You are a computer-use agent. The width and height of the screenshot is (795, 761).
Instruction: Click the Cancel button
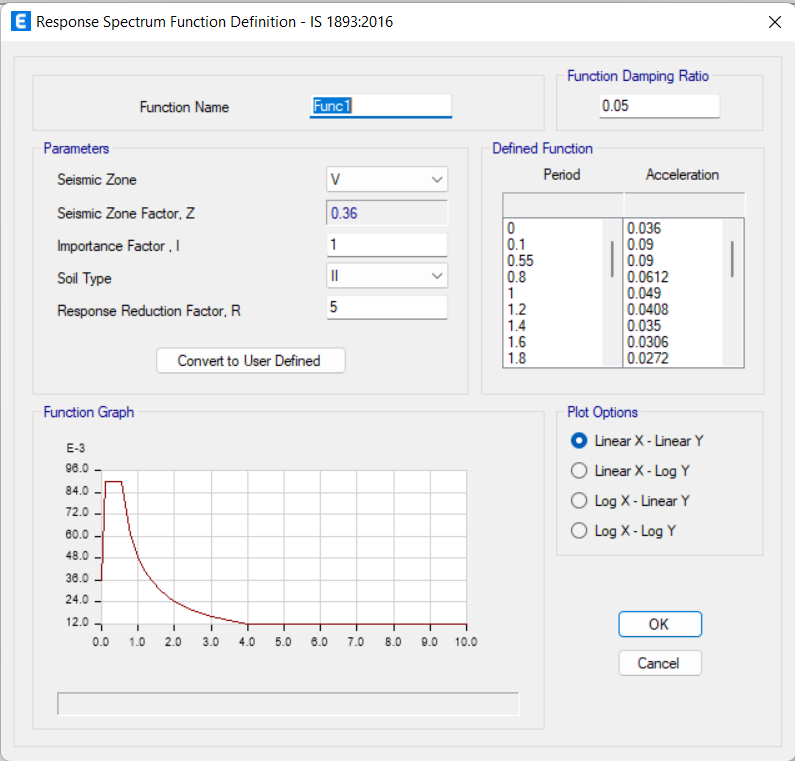pos(660,663)
